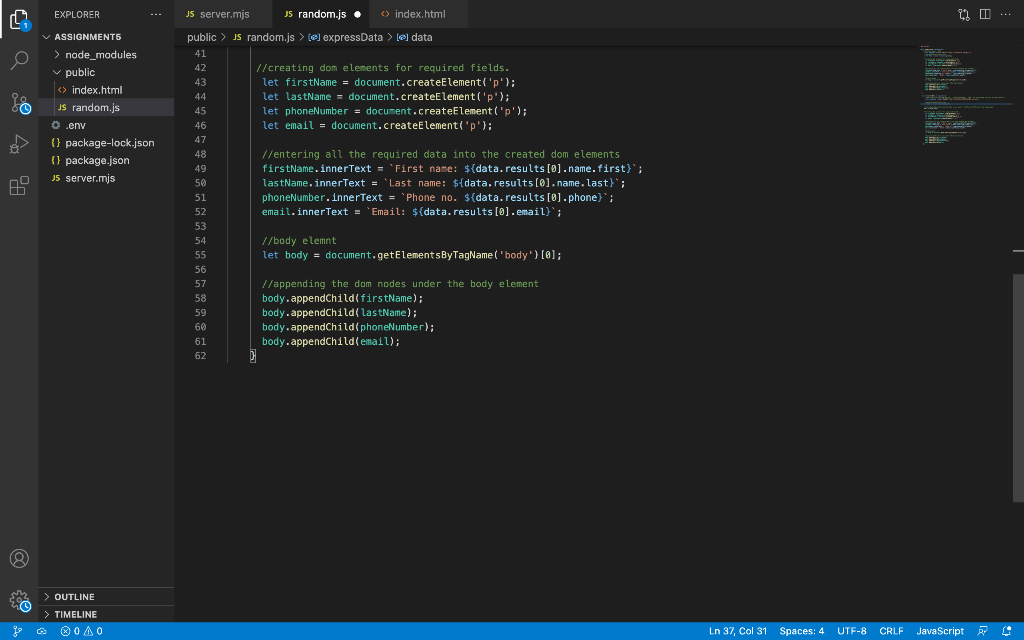The width and height of the screenshot is (1024, 640).
Task: Open the Run and Debug view
Action: [19, 145]
